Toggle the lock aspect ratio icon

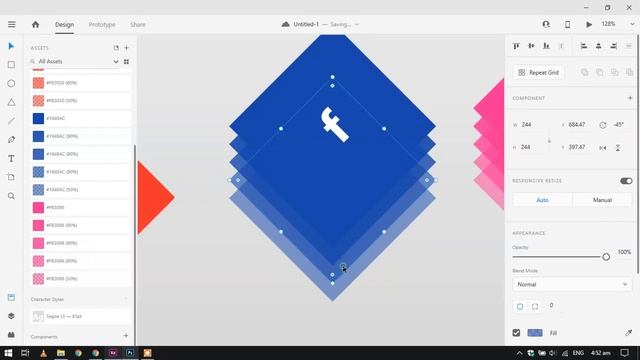click(x=549, y=140)
